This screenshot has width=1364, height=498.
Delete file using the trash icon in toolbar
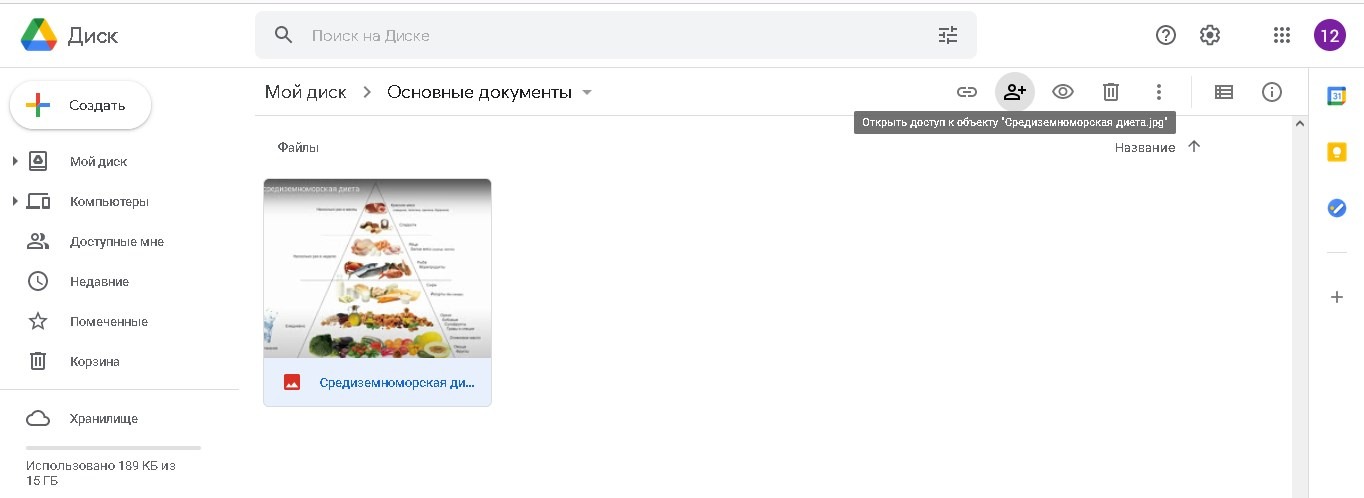click(x=1110, y=92)
